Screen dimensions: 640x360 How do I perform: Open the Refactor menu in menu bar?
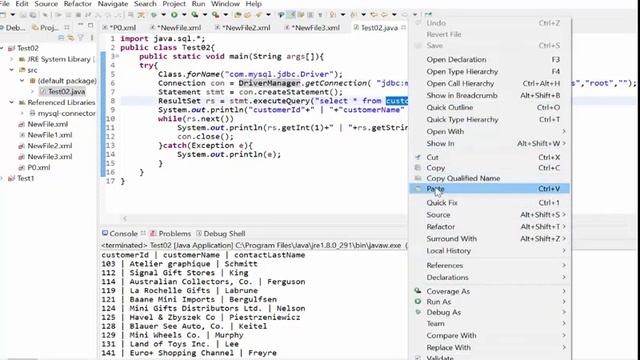78,4
